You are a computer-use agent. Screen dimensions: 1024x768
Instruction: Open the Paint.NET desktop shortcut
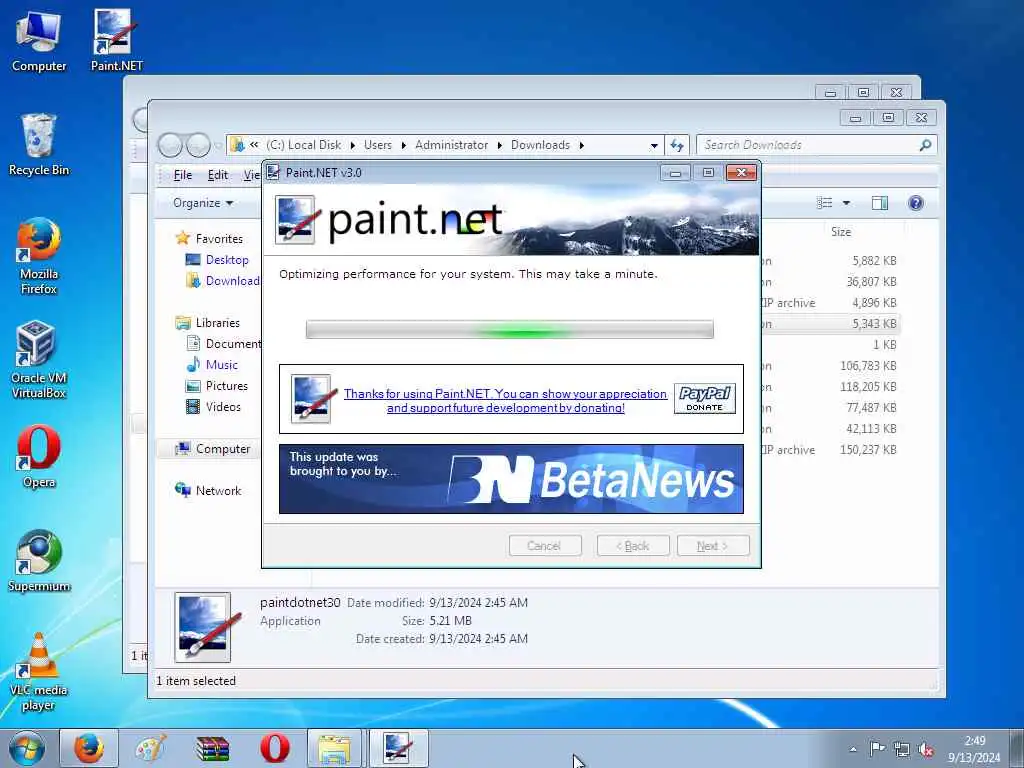[x=116, y=40]
